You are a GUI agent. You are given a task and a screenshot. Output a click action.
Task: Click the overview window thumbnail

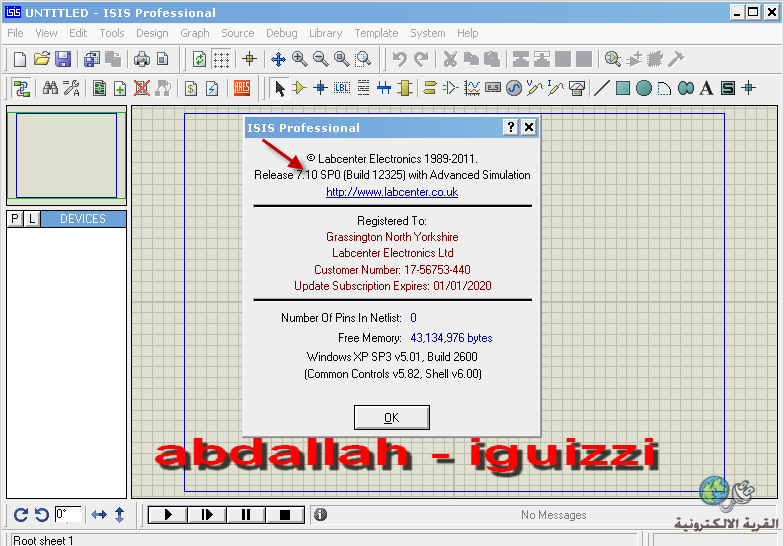[66, 156]
